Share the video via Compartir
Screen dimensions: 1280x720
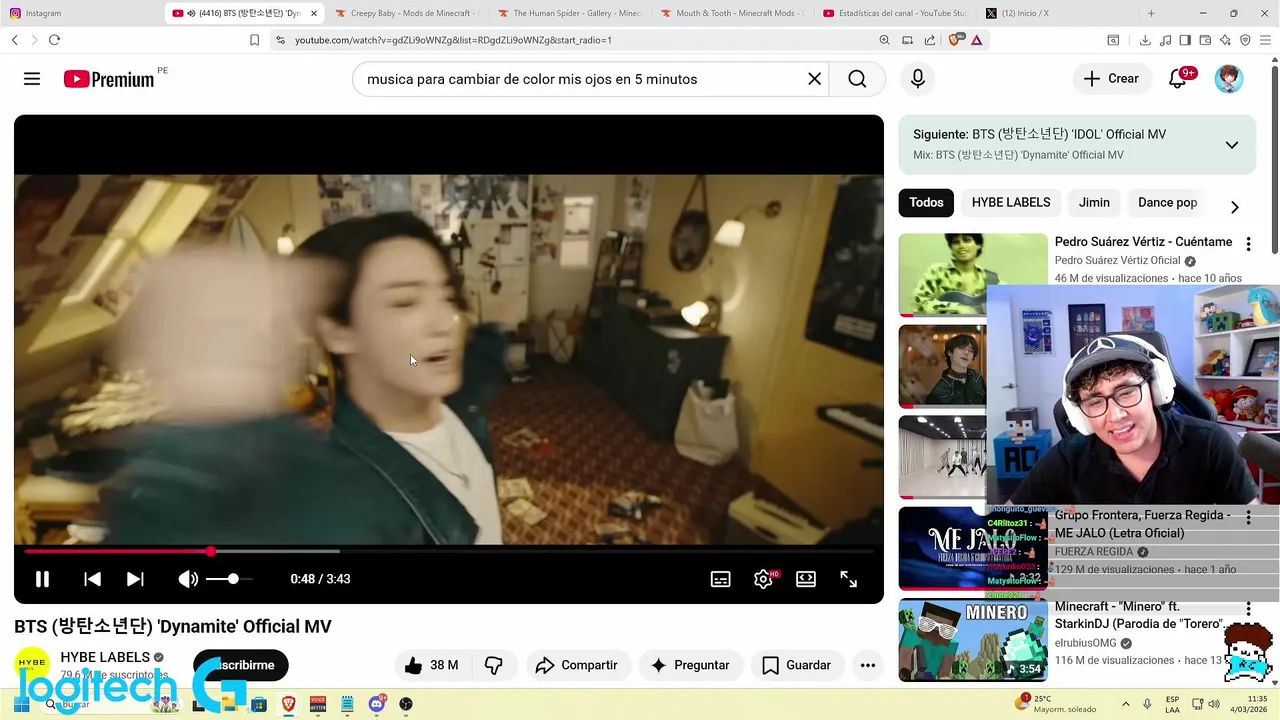pos(576,665)
